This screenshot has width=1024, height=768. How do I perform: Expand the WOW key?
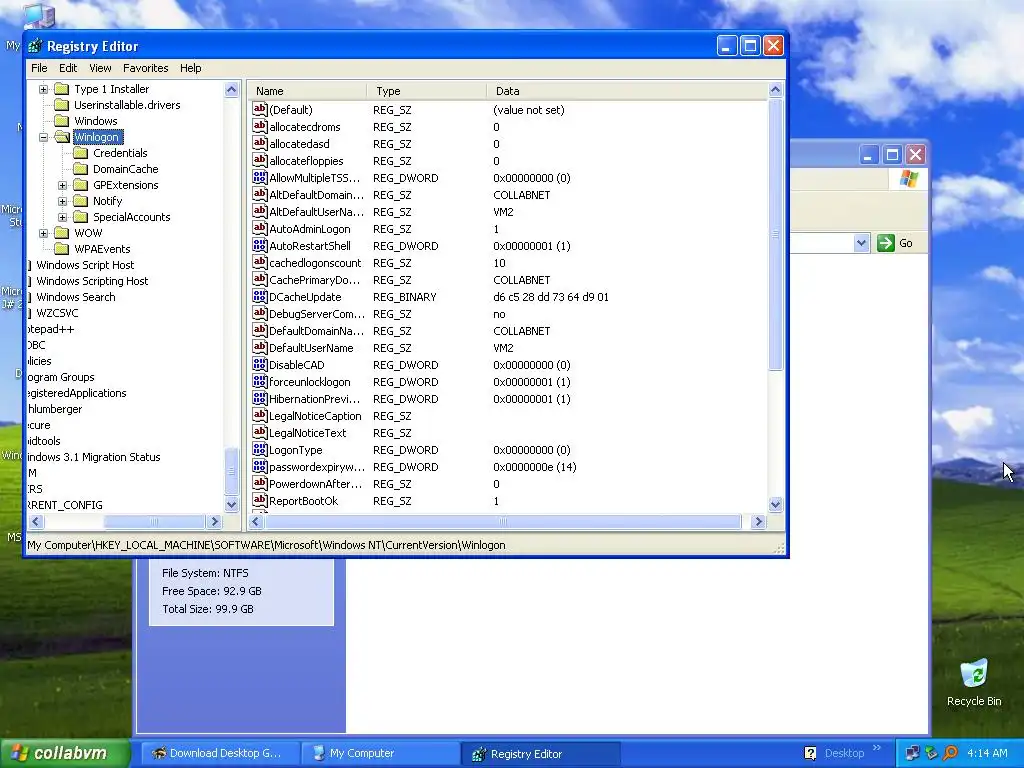(43, 233)
